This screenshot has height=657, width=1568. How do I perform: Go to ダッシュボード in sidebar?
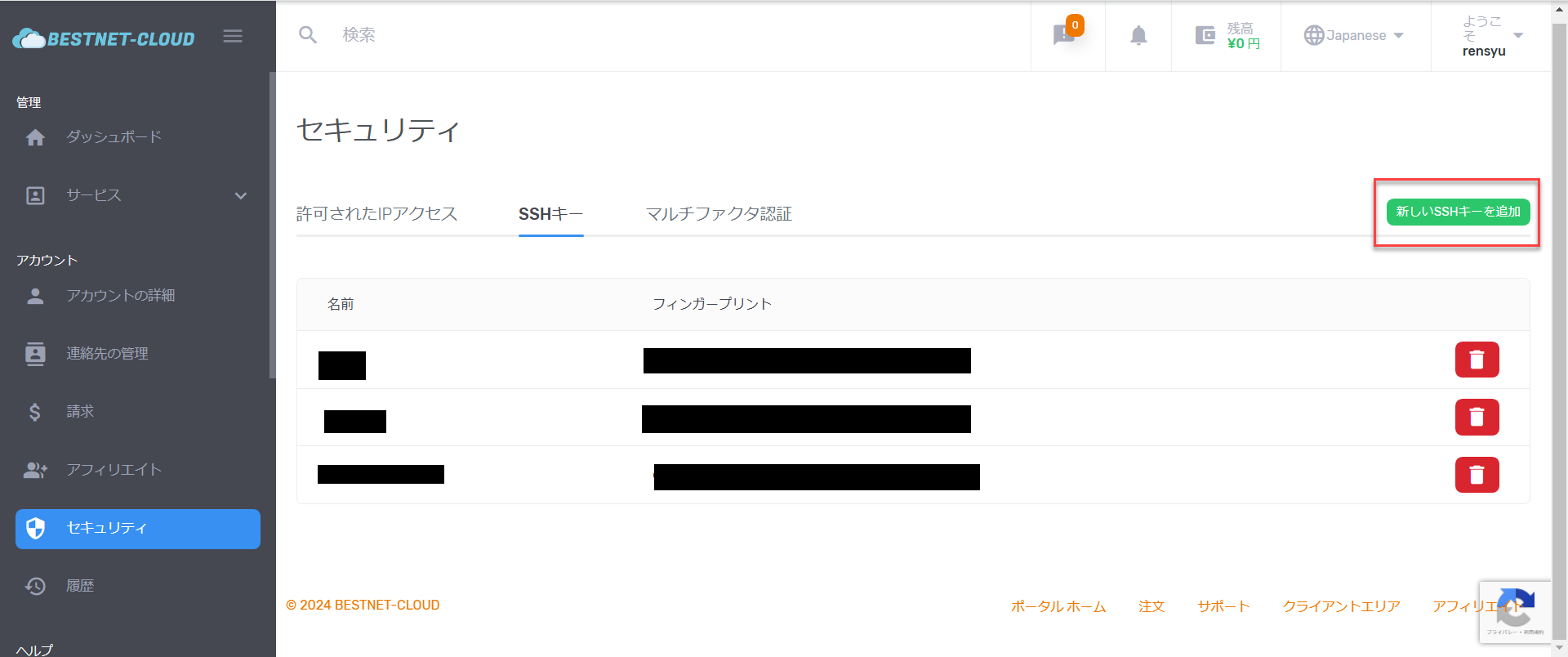click(x=114, y=137)
